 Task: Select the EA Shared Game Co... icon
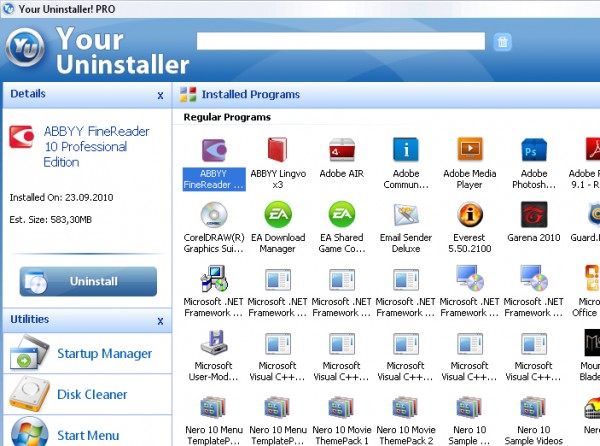(342, 214)
